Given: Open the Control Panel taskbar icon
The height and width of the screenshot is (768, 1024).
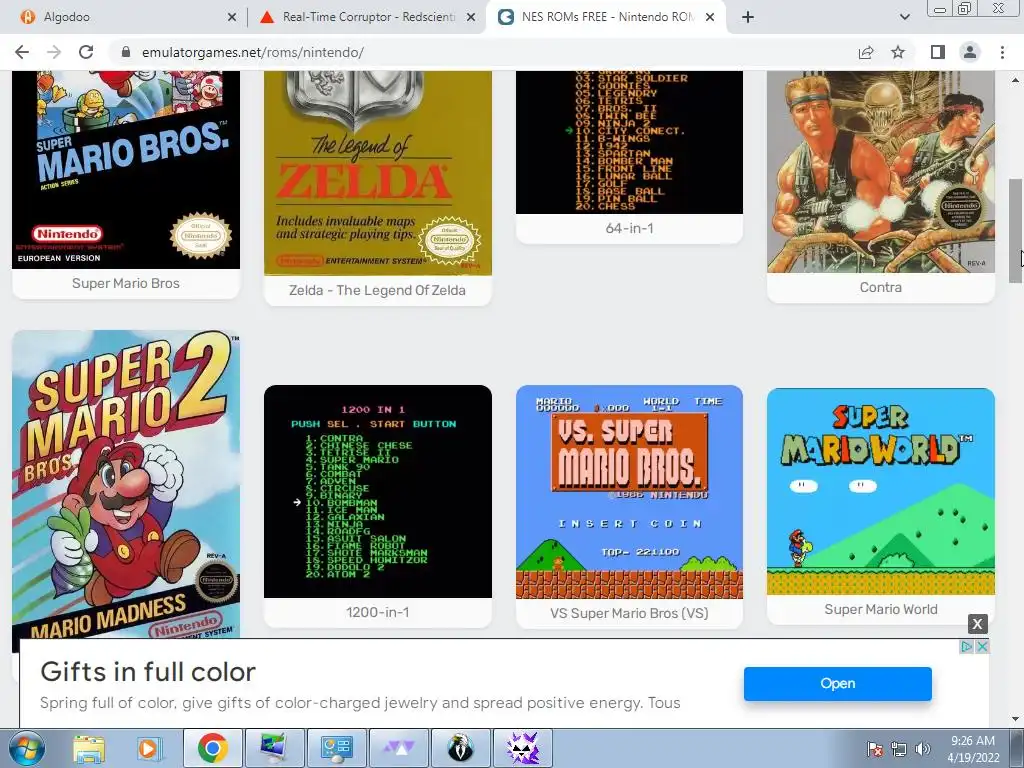Looking at the screenshot, I should click(x=336, y=748).
